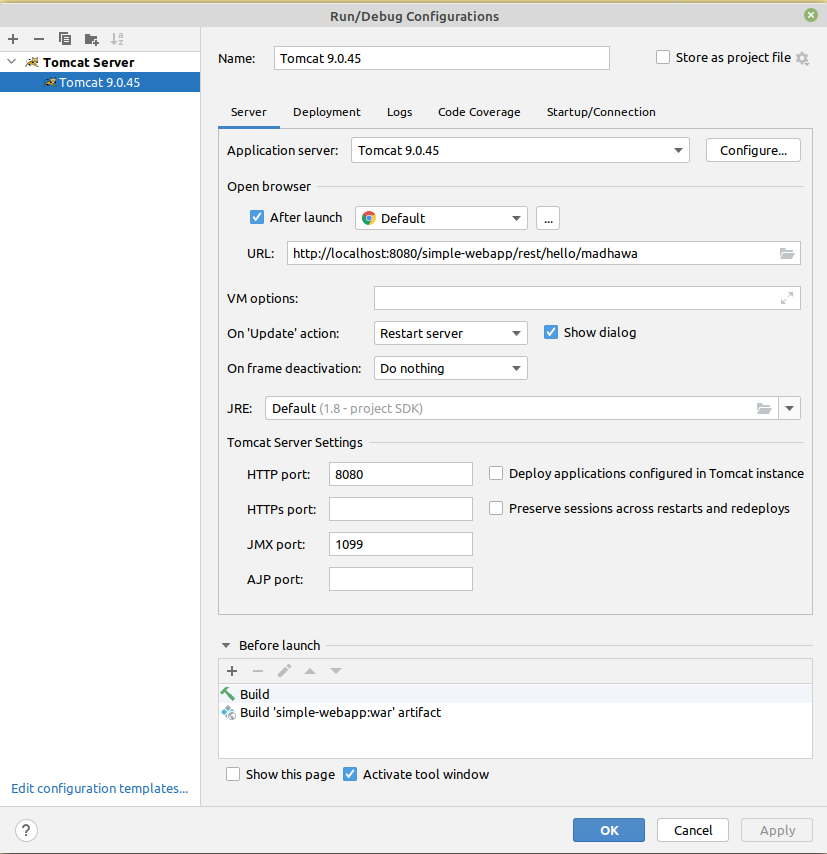Focus the VM options field

(x=587, y=298)
